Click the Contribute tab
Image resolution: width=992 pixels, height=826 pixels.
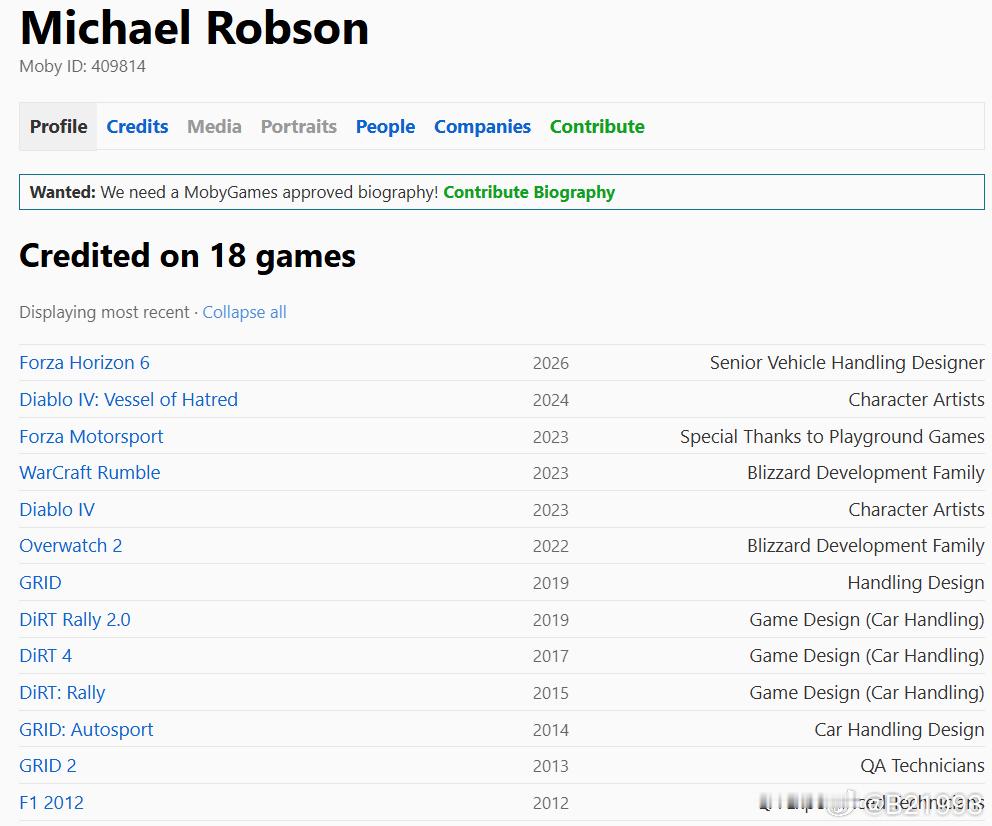coord(597,126)
